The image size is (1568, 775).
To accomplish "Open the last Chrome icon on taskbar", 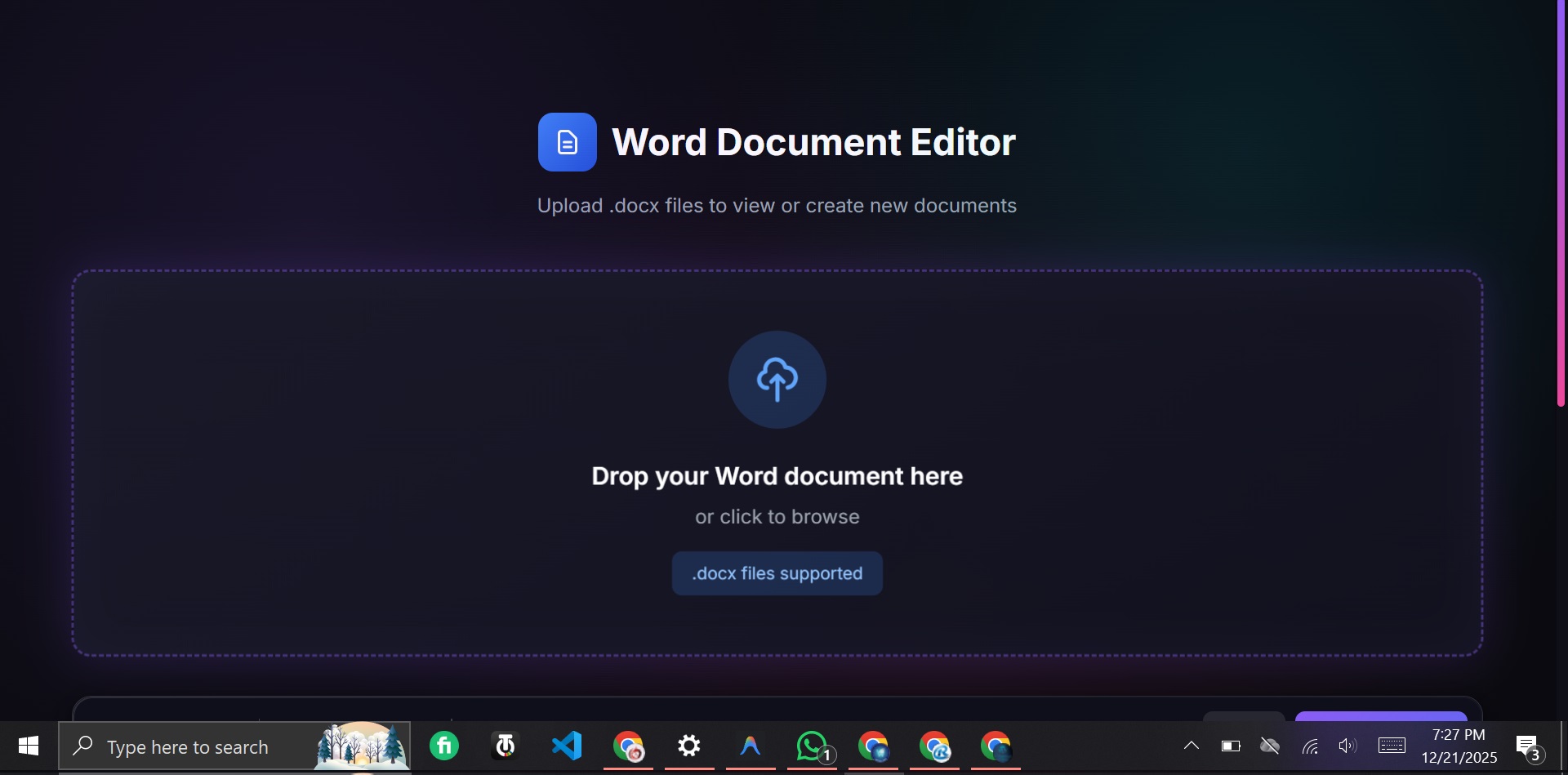I will coord(996,746).
